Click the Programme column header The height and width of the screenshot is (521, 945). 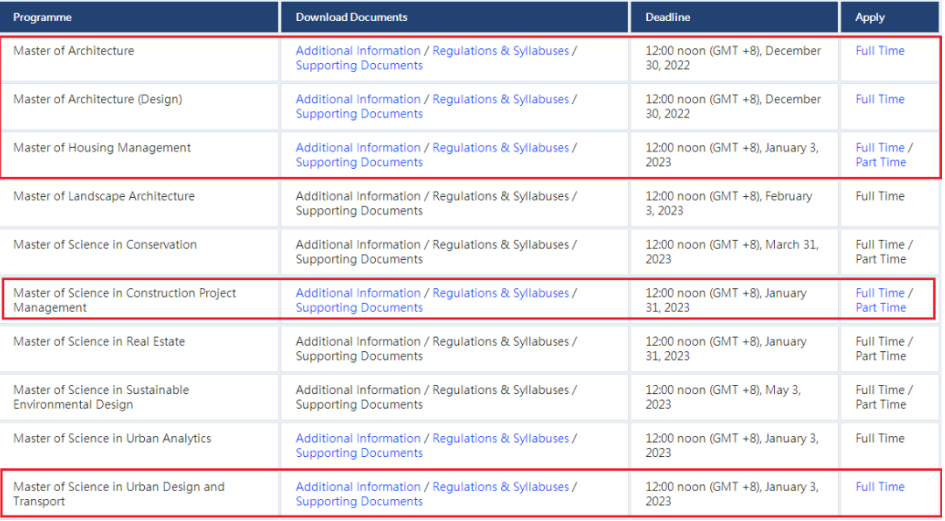[x=42, y=17]
